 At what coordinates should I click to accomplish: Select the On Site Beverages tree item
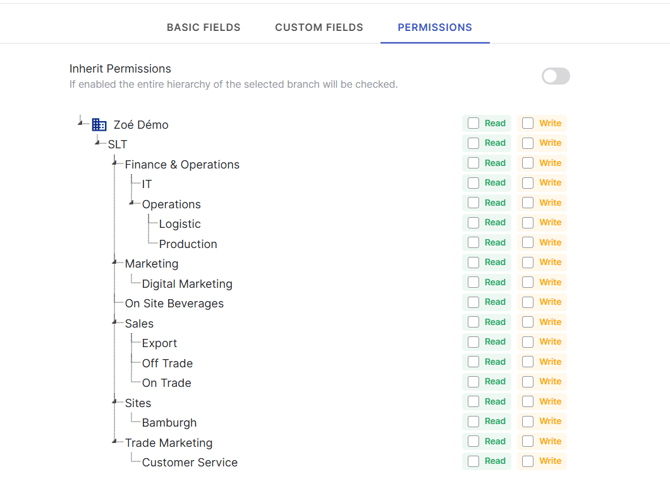[174, 304]
